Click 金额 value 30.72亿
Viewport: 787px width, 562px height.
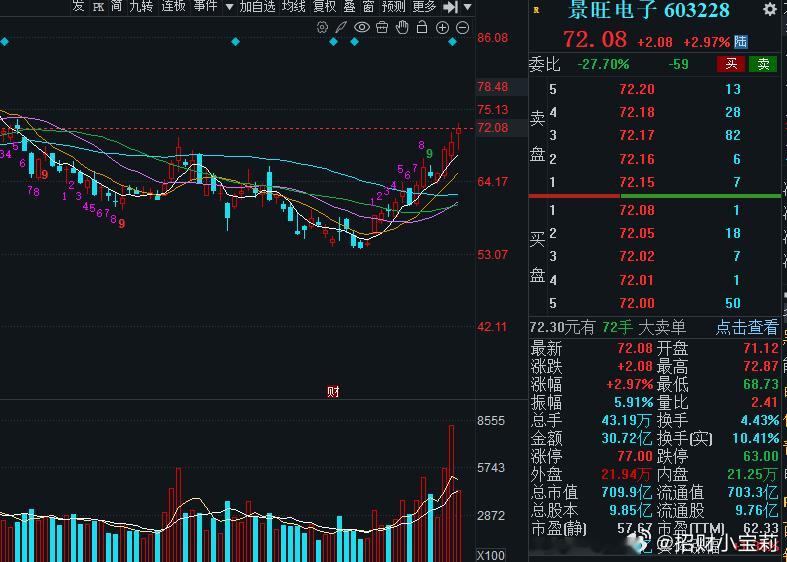[x=626, y=439]
